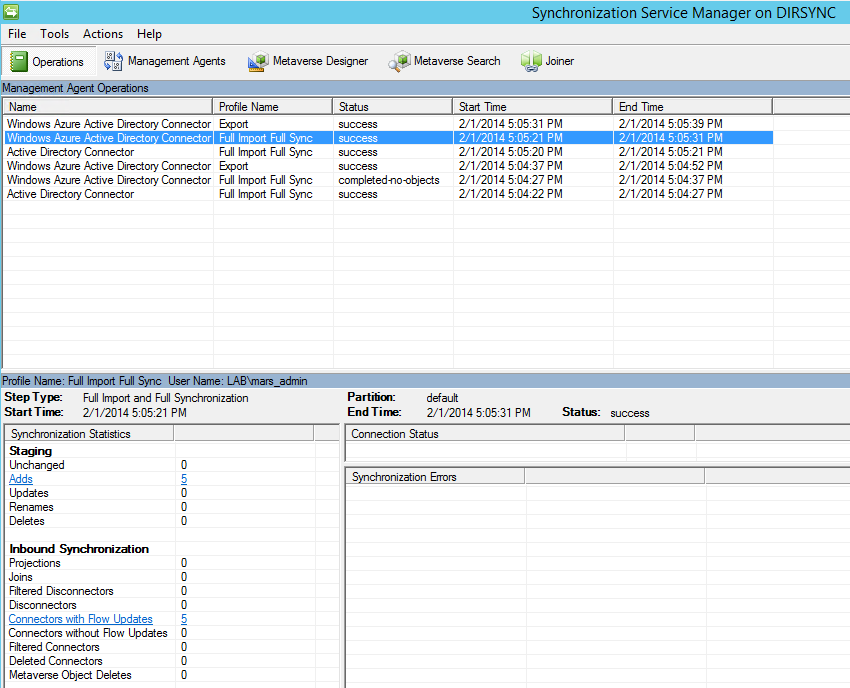Click the application icon in title bar
Viewport: 850px width, 688px height.
tap(11, 12)
